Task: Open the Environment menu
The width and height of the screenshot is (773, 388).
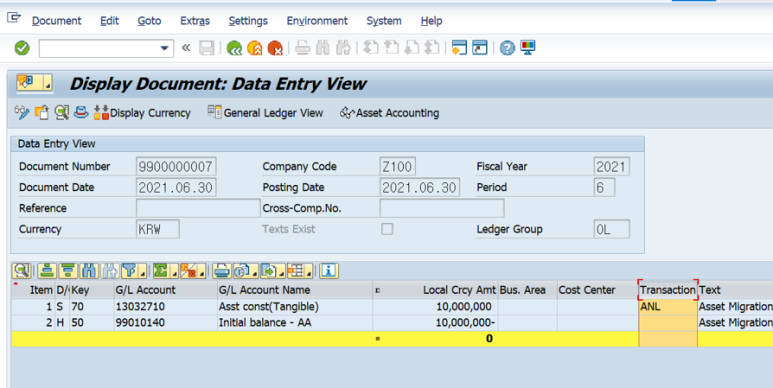Action: pos(317,21)
